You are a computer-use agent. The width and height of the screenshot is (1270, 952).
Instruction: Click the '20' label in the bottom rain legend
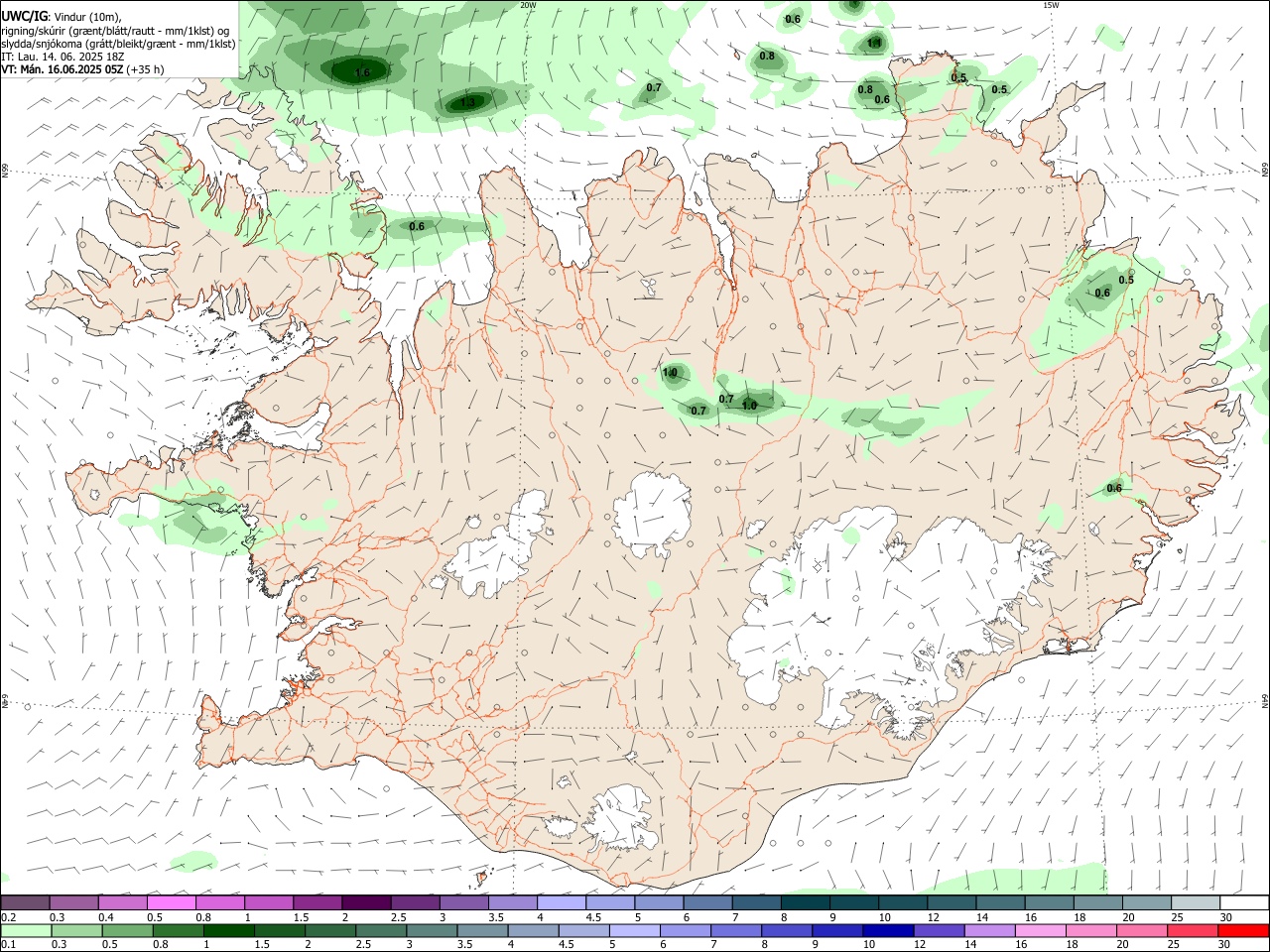coord(1123,944)
